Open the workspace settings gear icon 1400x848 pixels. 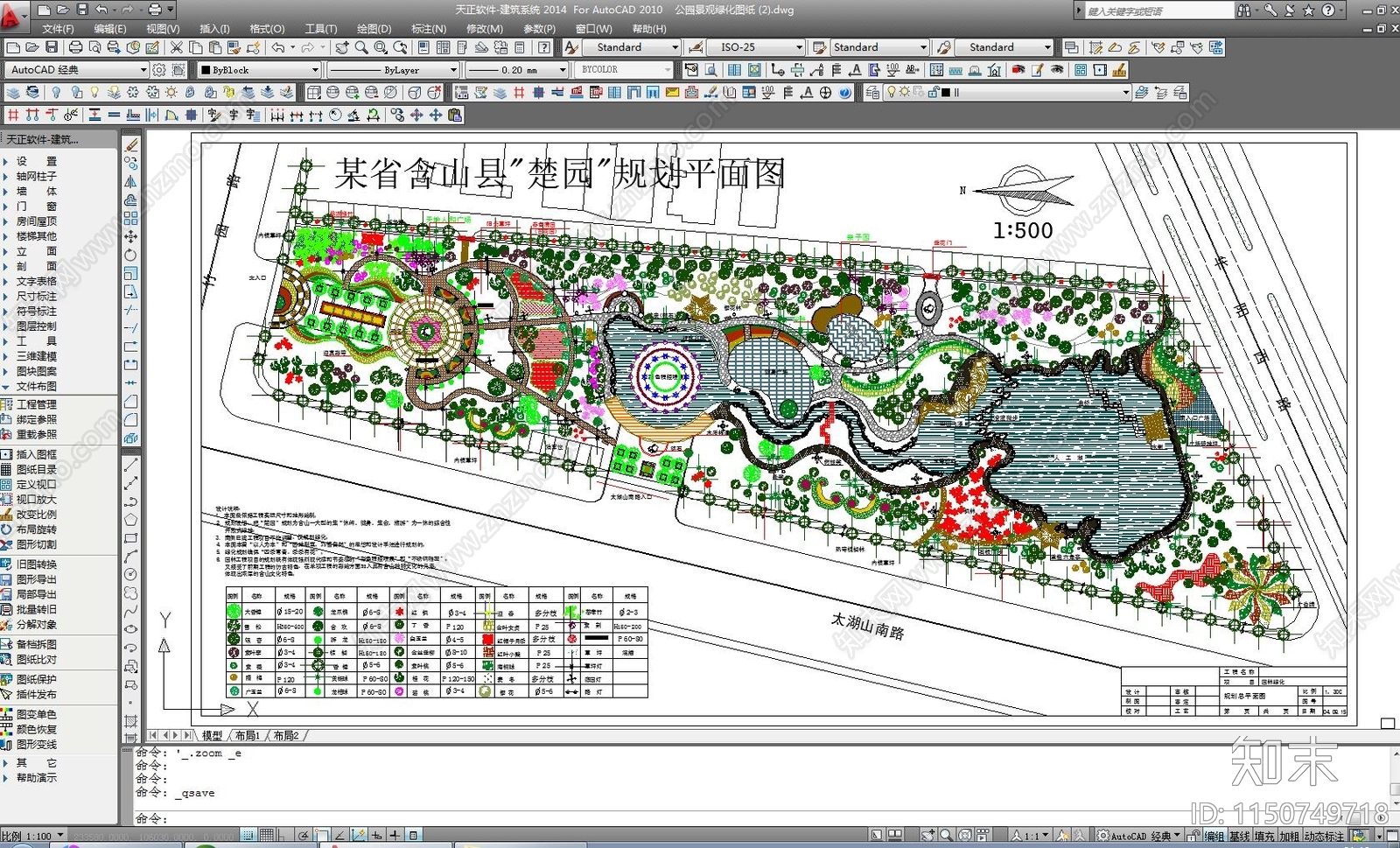[159, 70]
